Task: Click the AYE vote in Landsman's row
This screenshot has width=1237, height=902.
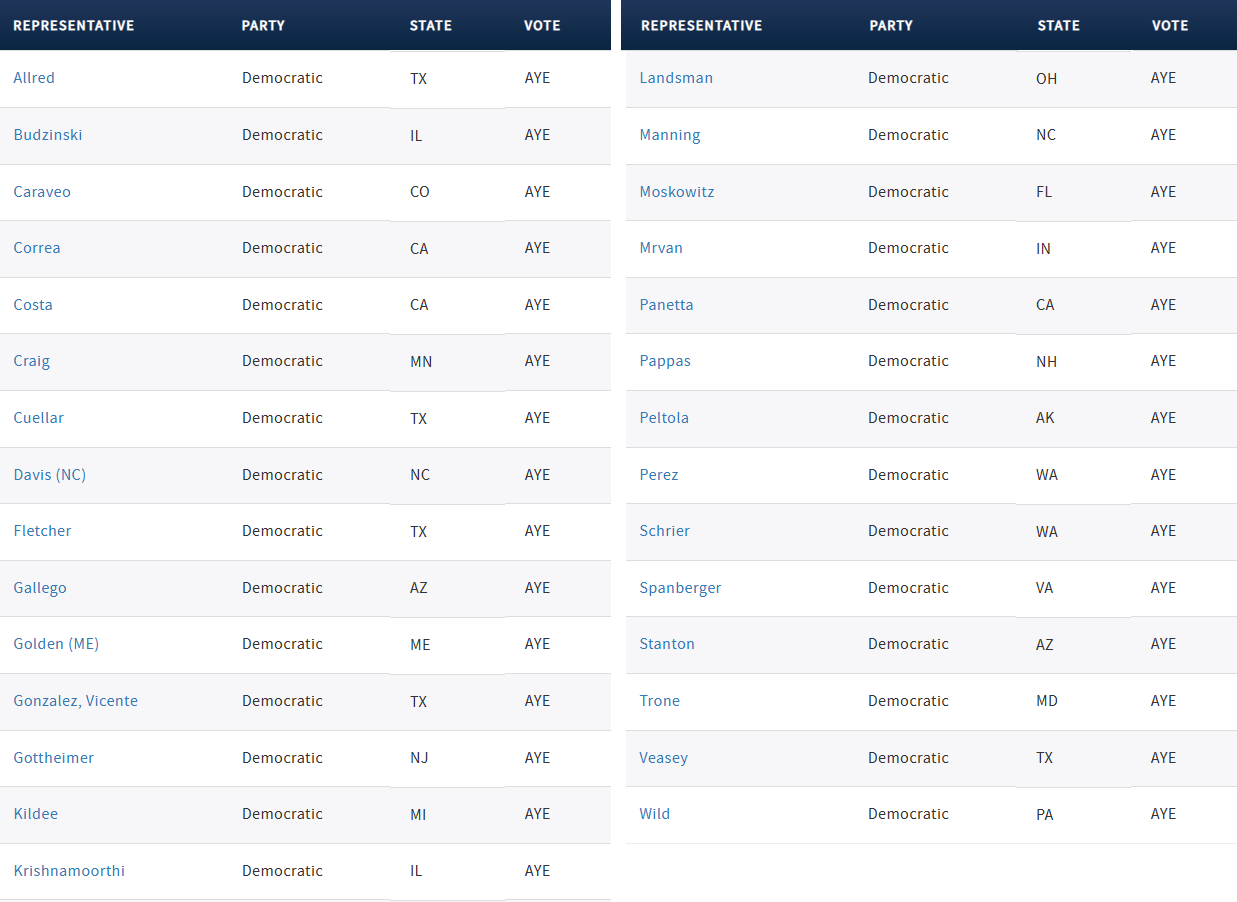Action: 1163,78
